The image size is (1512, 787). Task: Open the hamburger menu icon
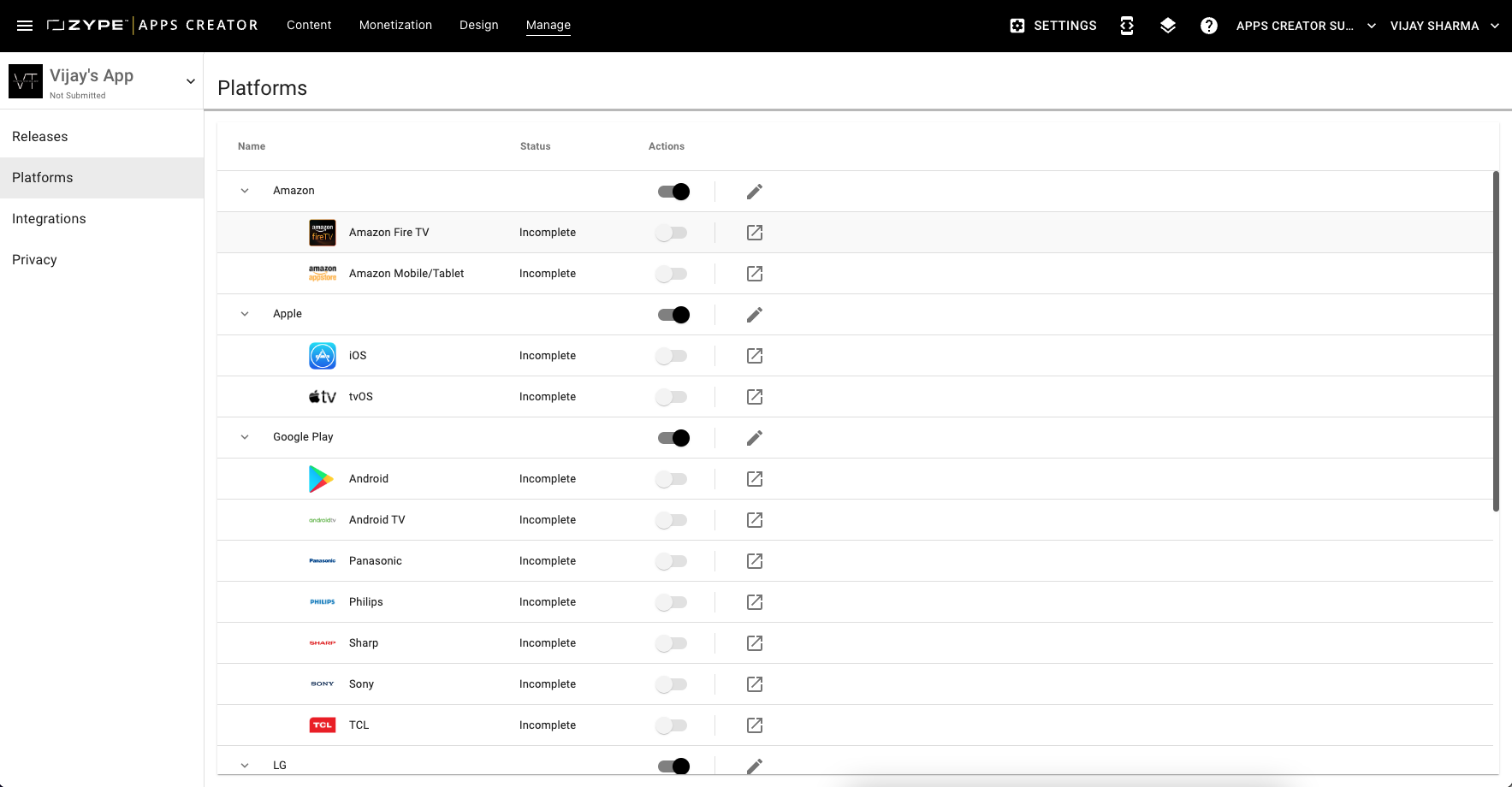click(x=25, y=26)
